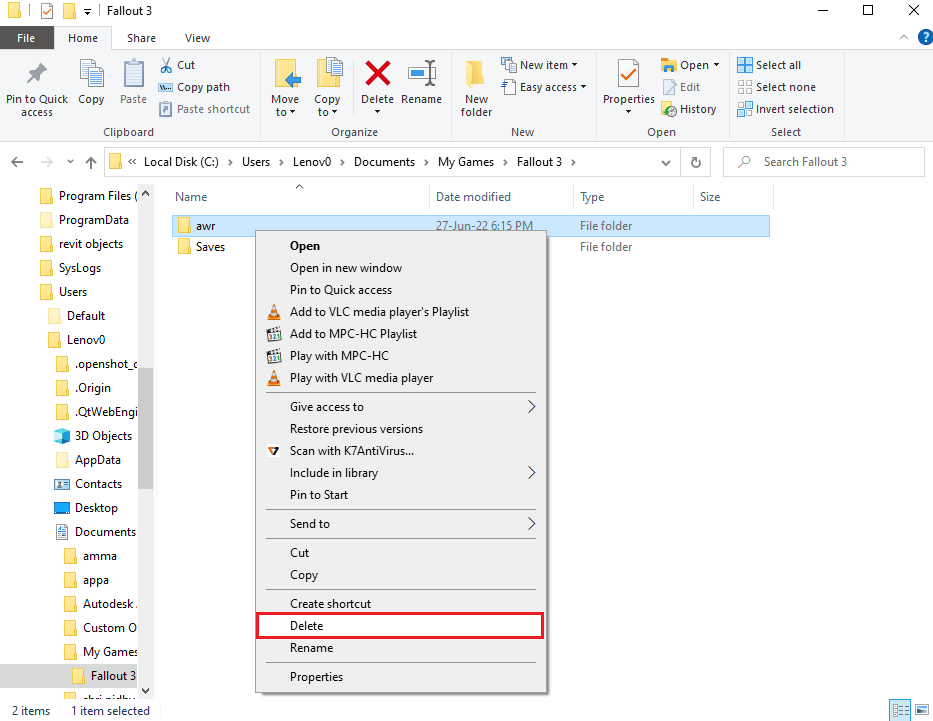The width and height of the screenshot is (933, 721).
Task: Click the Paste icon in ribbon
Action: tap(133, 74)
